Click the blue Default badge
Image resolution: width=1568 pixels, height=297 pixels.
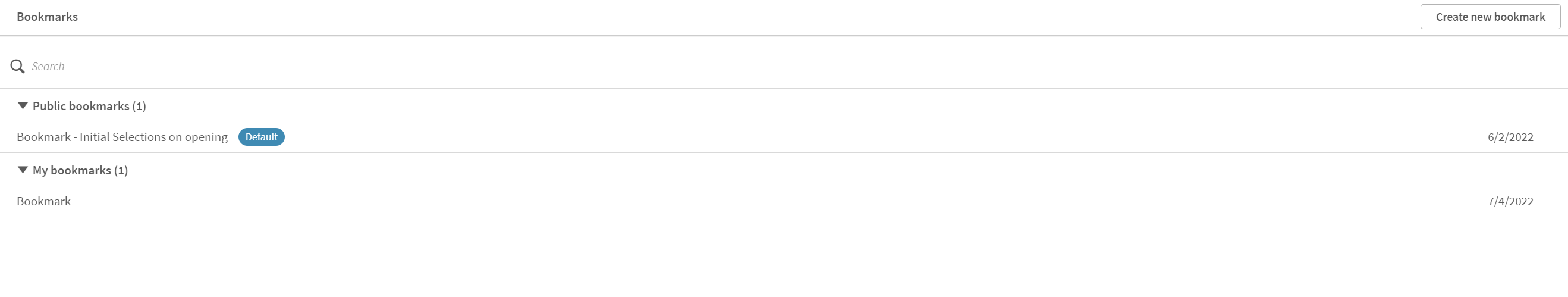(261, 137)
